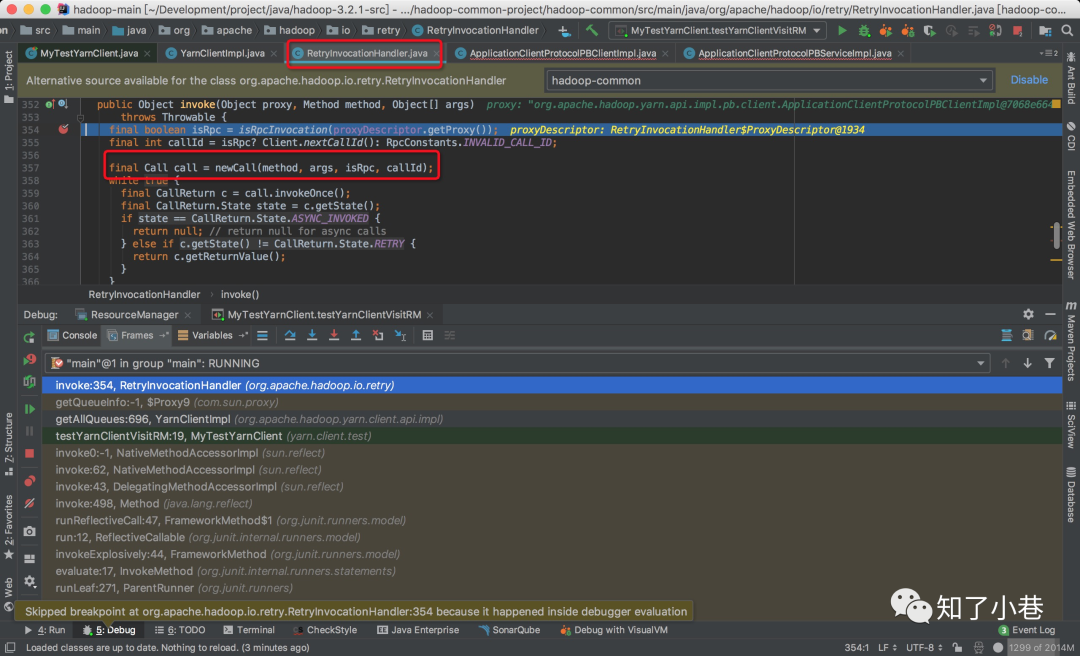Open ApplicationClientProtocolPBClientImpl.java tab

[x=563, y=53]
